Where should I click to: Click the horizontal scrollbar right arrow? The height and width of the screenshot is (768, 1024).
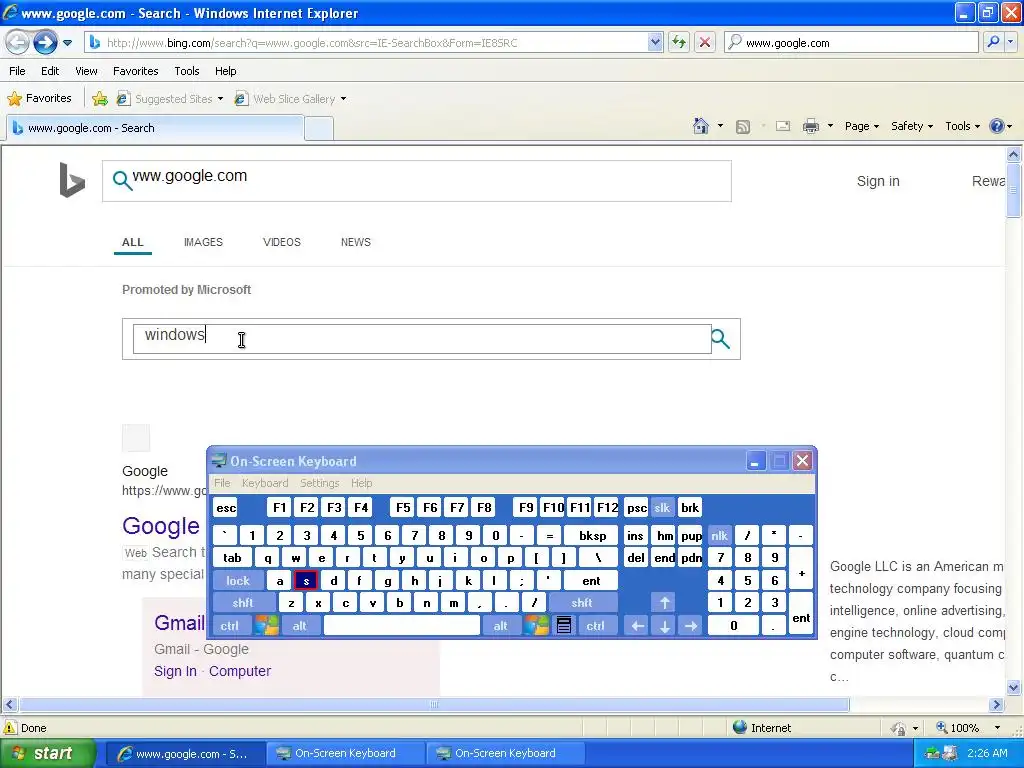[997, 705]
